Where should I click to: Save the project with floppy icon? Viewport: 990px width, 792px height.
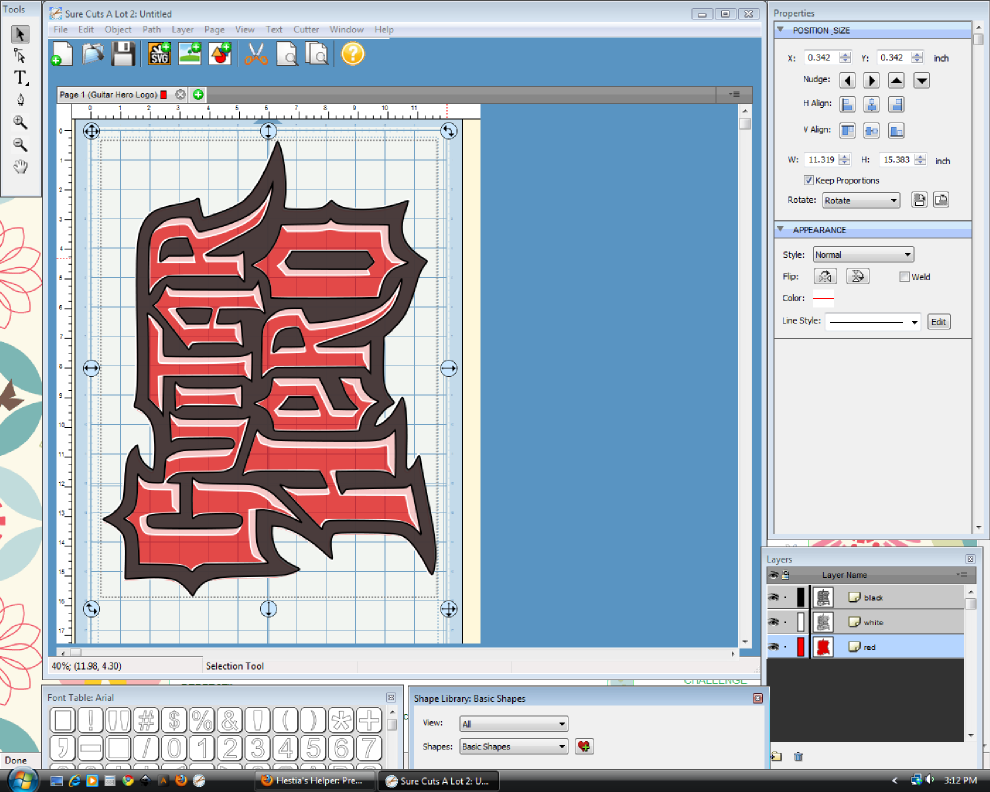pyautogui.click(x=123, y=54)
